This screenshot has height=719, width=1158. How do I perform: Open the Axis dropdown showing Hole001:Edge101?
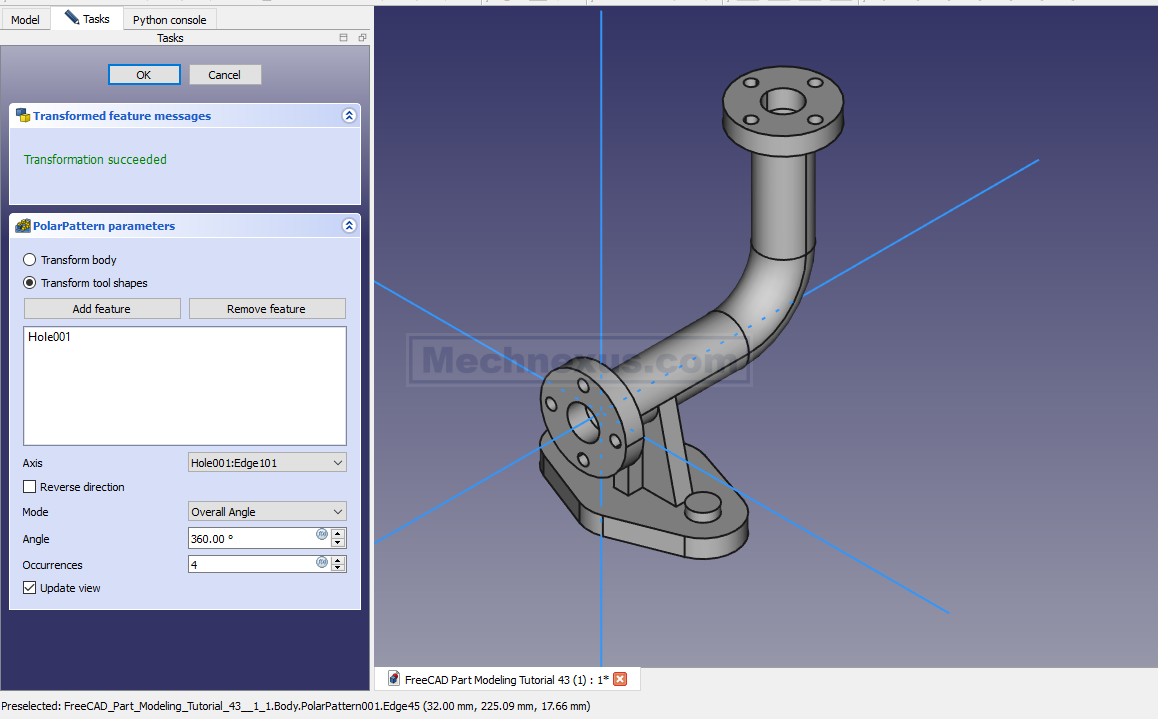coord(267,462)
